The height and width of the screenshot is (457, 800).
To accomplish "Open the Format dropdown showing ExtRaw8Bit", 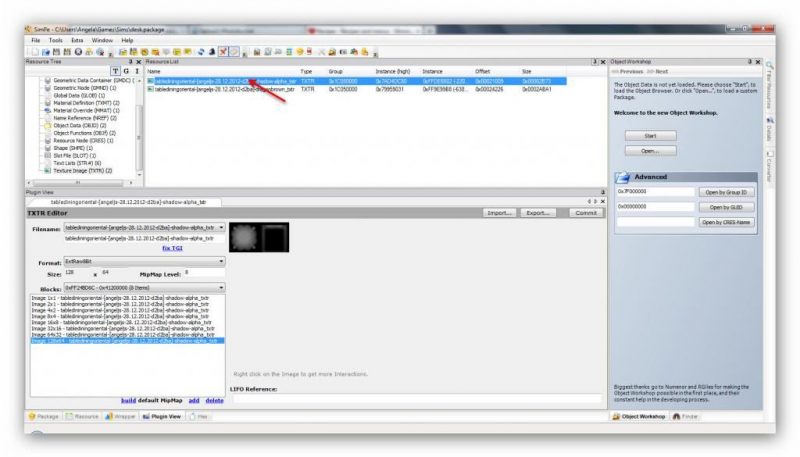I will click(x=220, y=262).
